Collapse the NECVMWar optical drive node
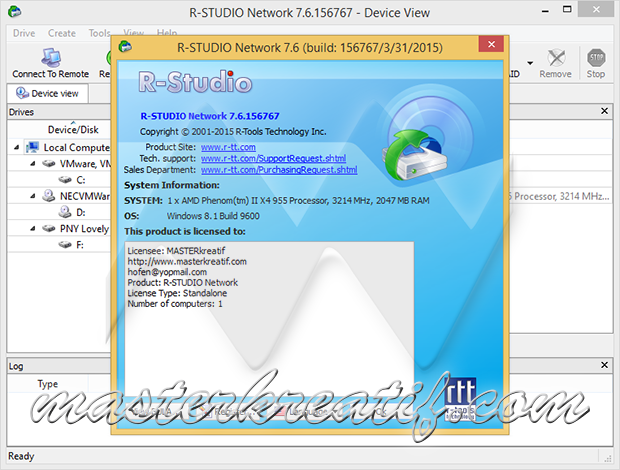The image size is (620, 470). [33, 196]
